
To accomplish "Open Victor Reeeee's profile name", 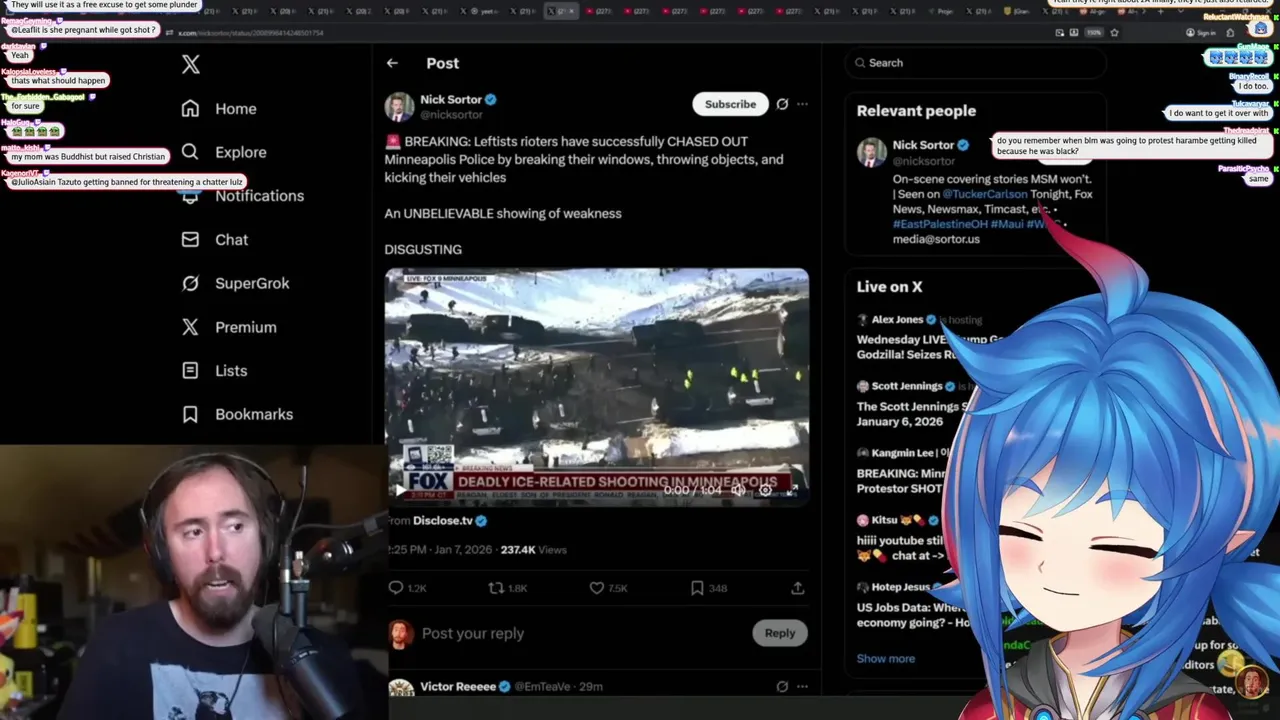I will click(458, 687).
